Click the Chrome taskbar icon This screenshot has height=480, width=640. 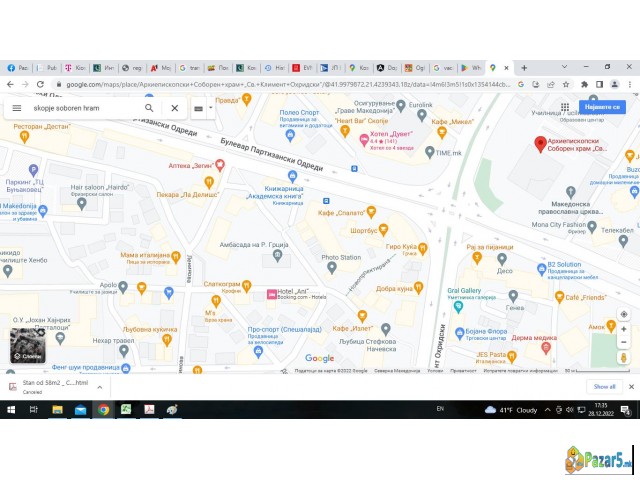coord(103,409)
